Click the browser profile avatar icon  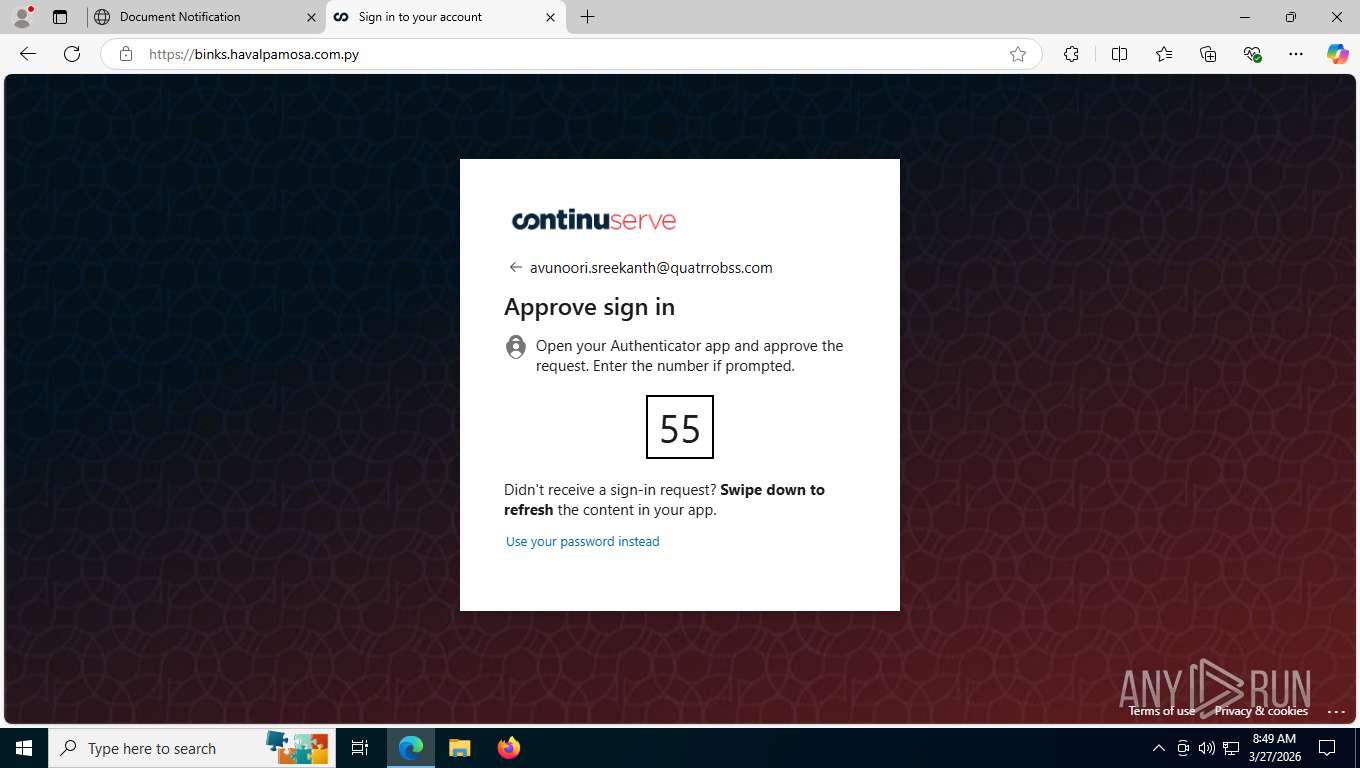coord(22,17)
